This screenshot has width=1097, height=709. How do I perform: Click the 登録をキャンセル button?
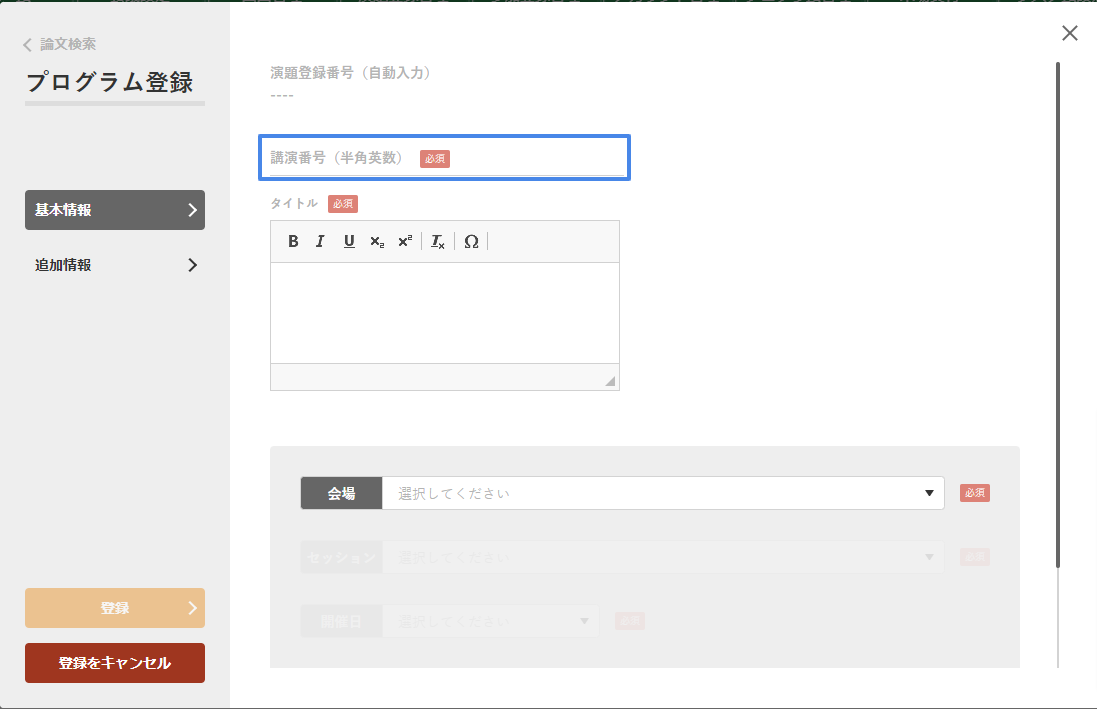click(115, 663)
